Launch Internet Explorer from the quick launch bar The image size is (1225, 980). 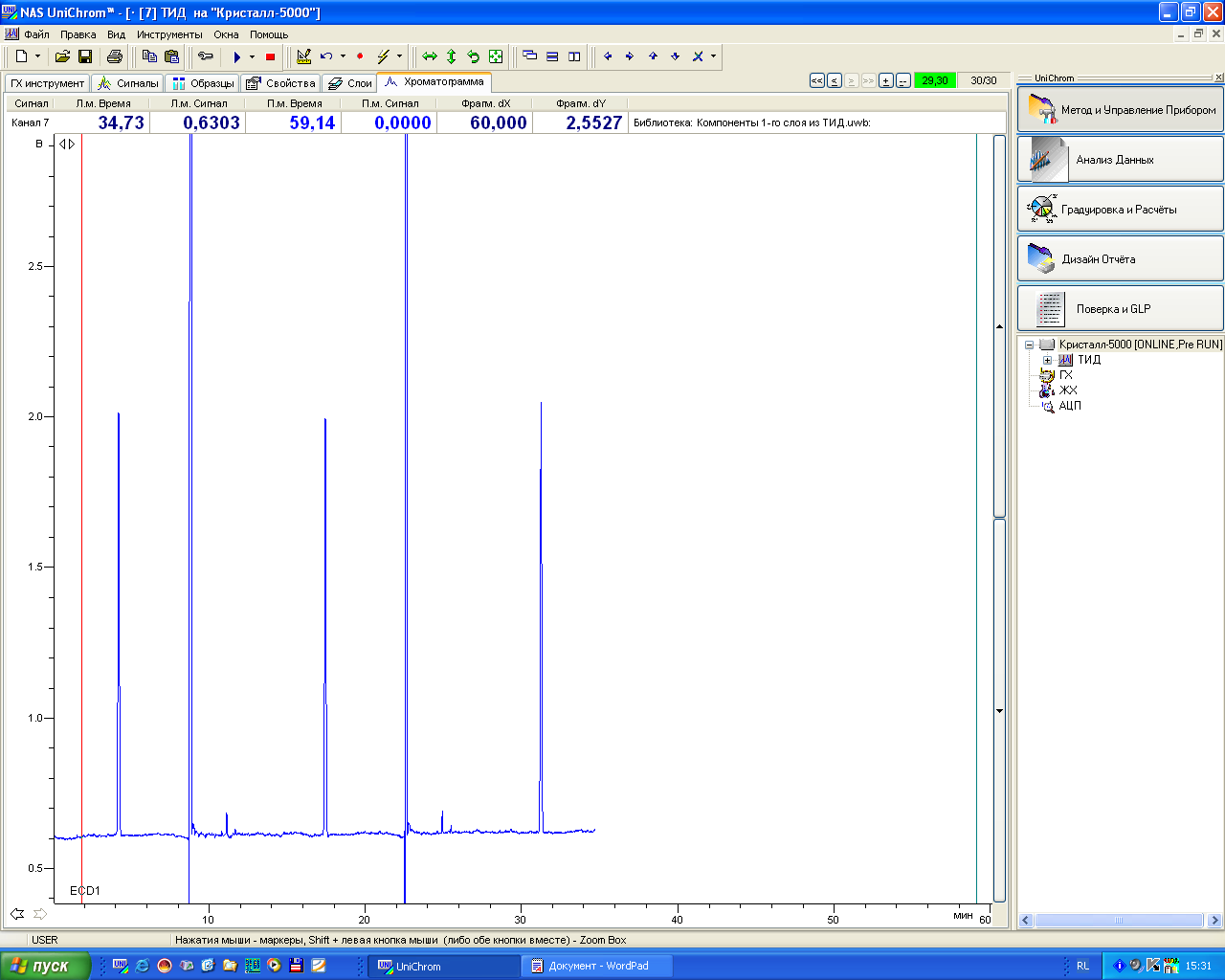pyautogui.click(x=142, y=966)
